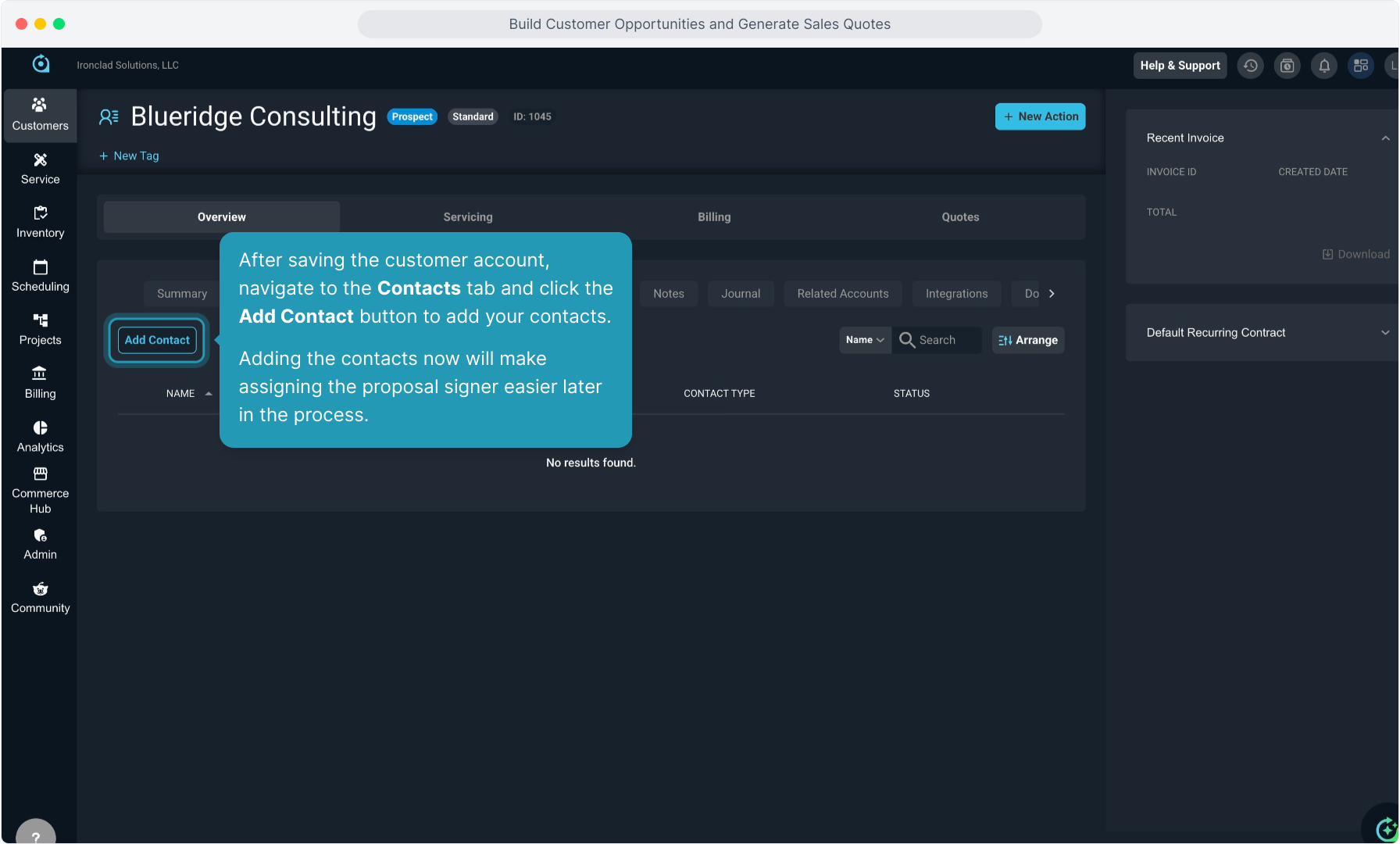1400x844 pixels.
Task: Open the history clock icon in header
Action: pos(1250,66)
